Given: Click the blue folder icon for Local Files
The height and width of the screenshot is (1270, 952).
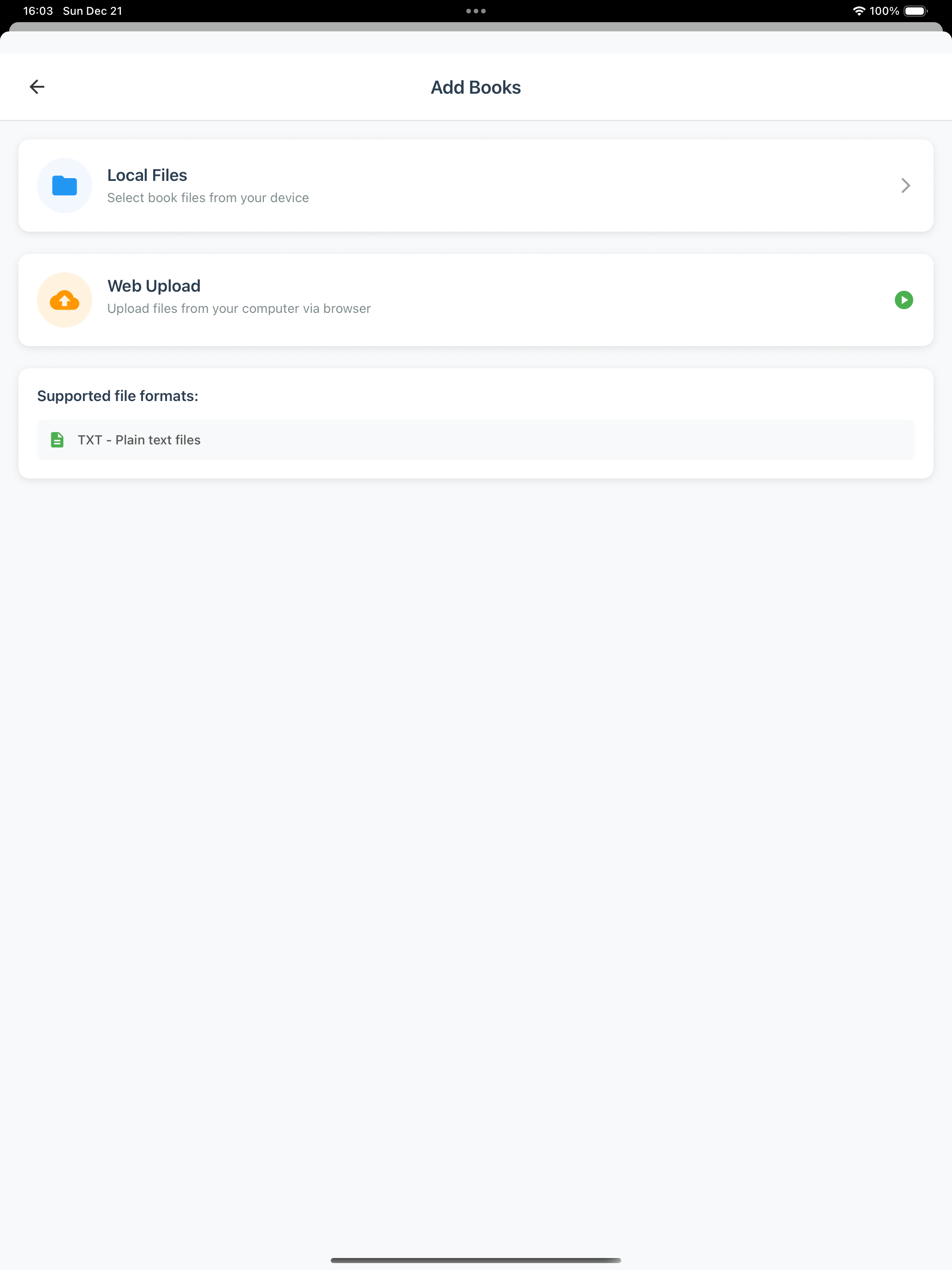Looking at the screenshot, I should tap(64, 185).
